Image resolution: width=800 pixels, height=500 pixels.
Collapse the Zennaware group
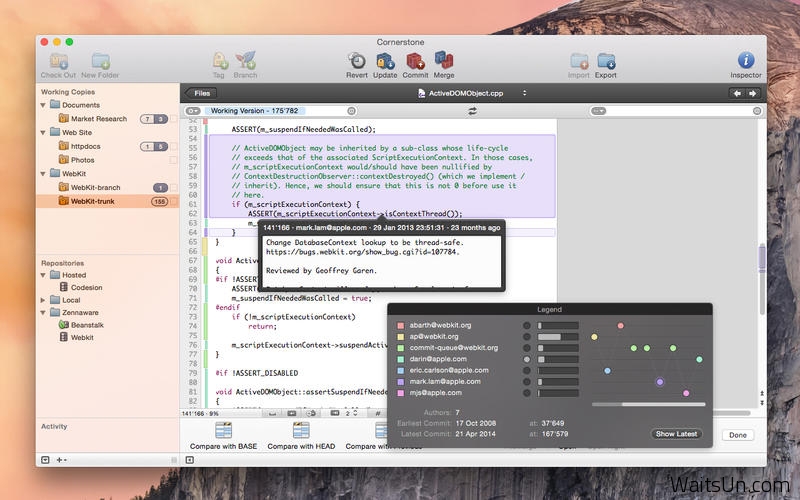(43, 312)
